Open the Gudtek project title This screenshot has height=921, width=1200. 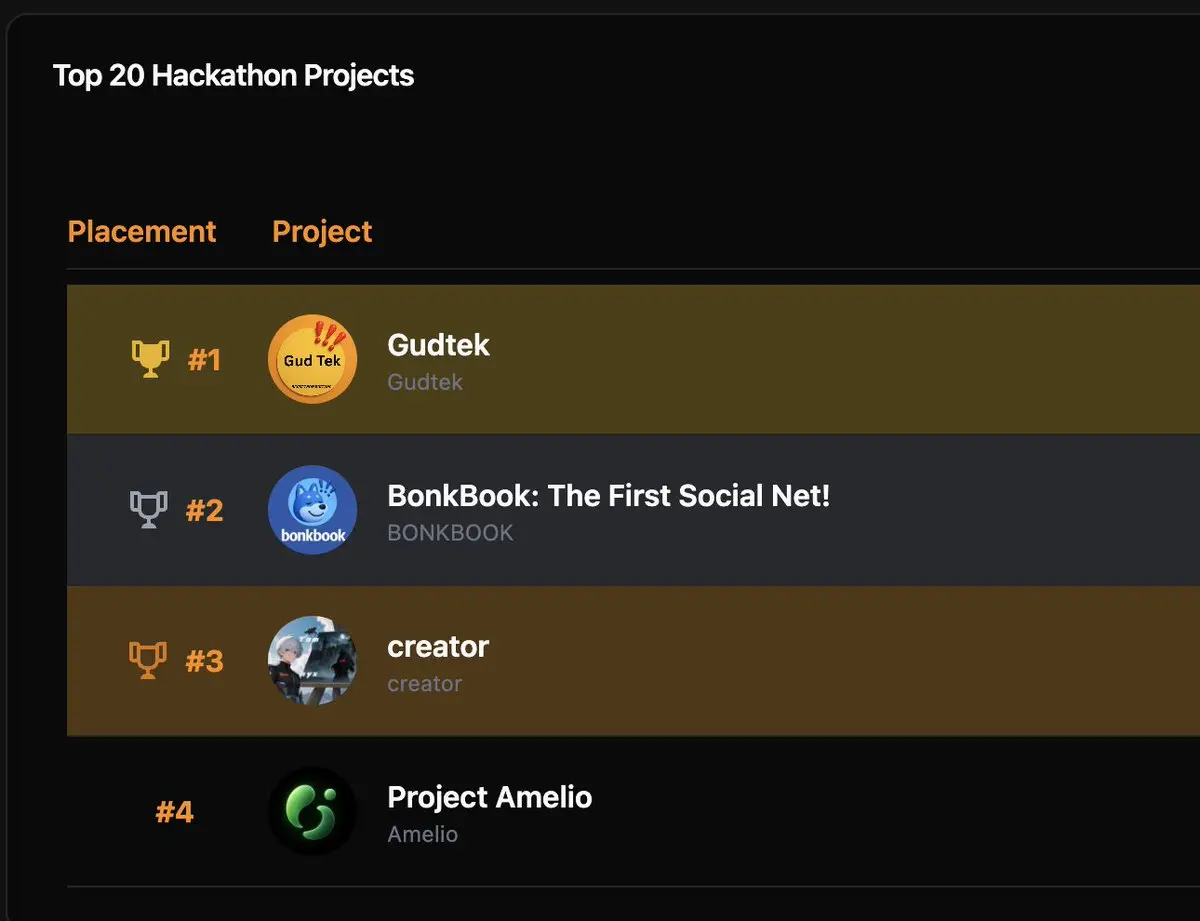[x=438, y=345]
